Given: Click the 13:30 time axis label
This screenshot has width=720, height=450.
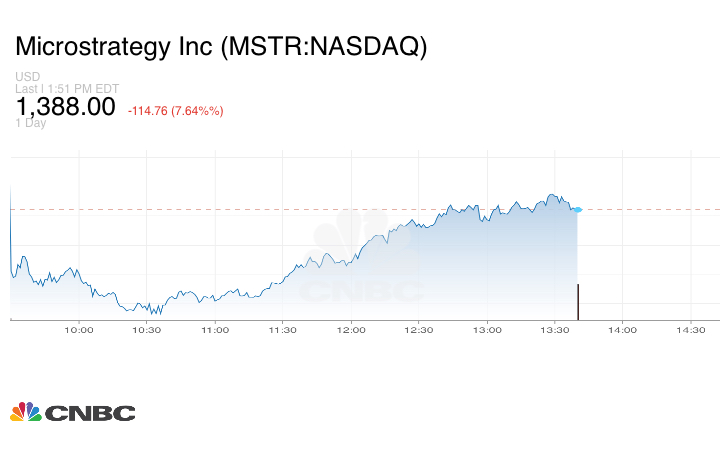Looking at the screenshot, I should 555,330.
